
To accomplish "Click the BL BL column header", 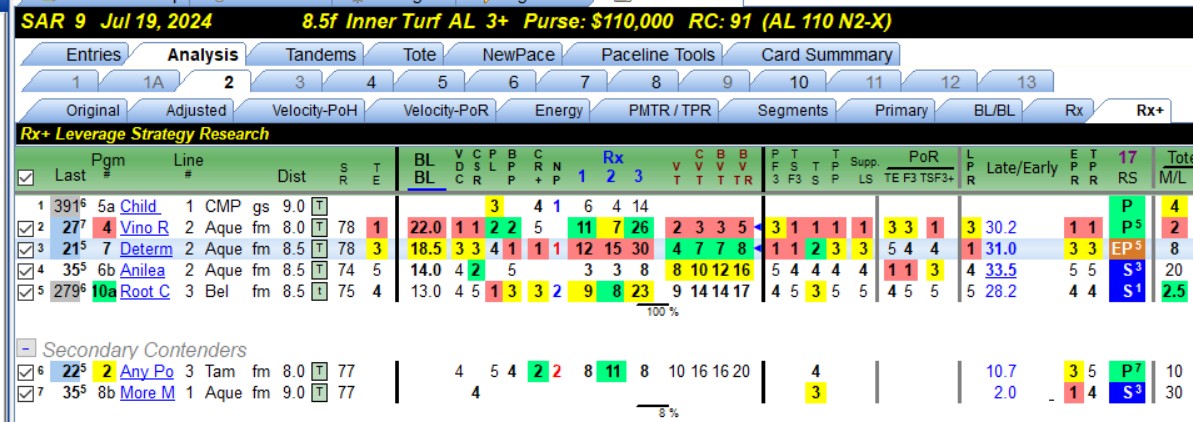I will click(x=424, y=169).
